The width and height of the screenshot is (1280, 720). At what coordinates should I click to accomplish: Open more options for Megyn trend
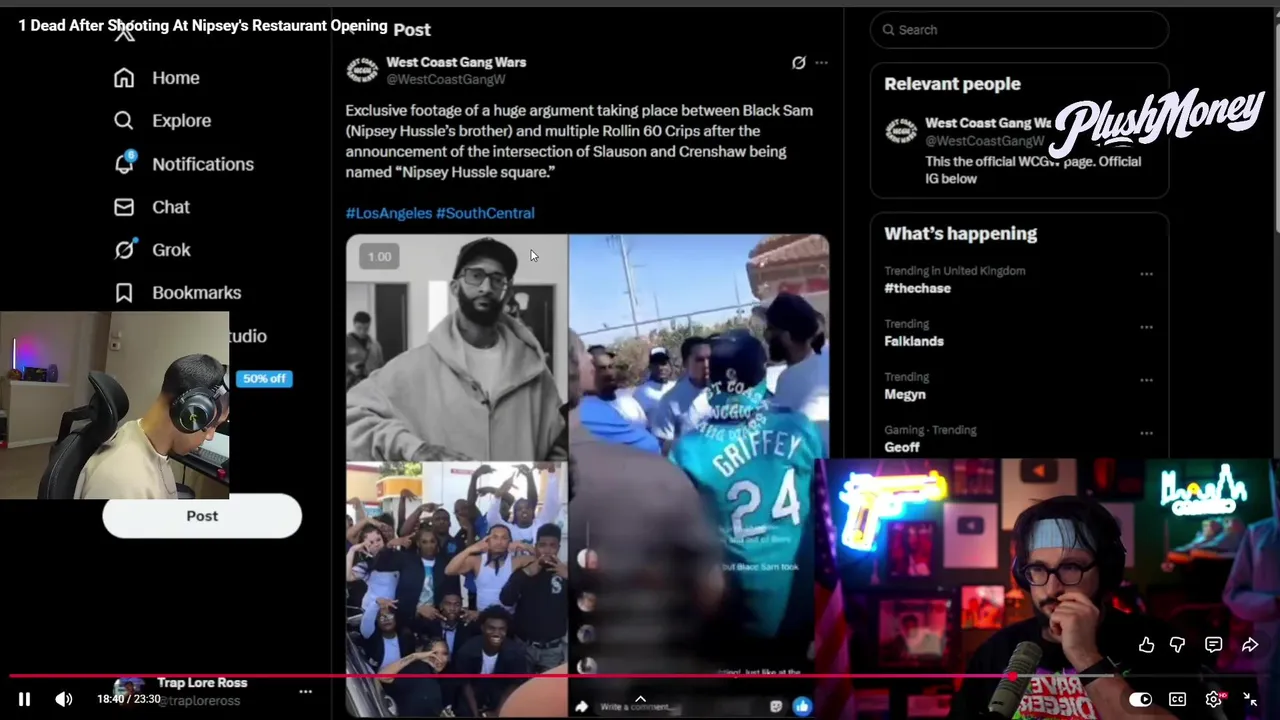tap(1146, 380)
